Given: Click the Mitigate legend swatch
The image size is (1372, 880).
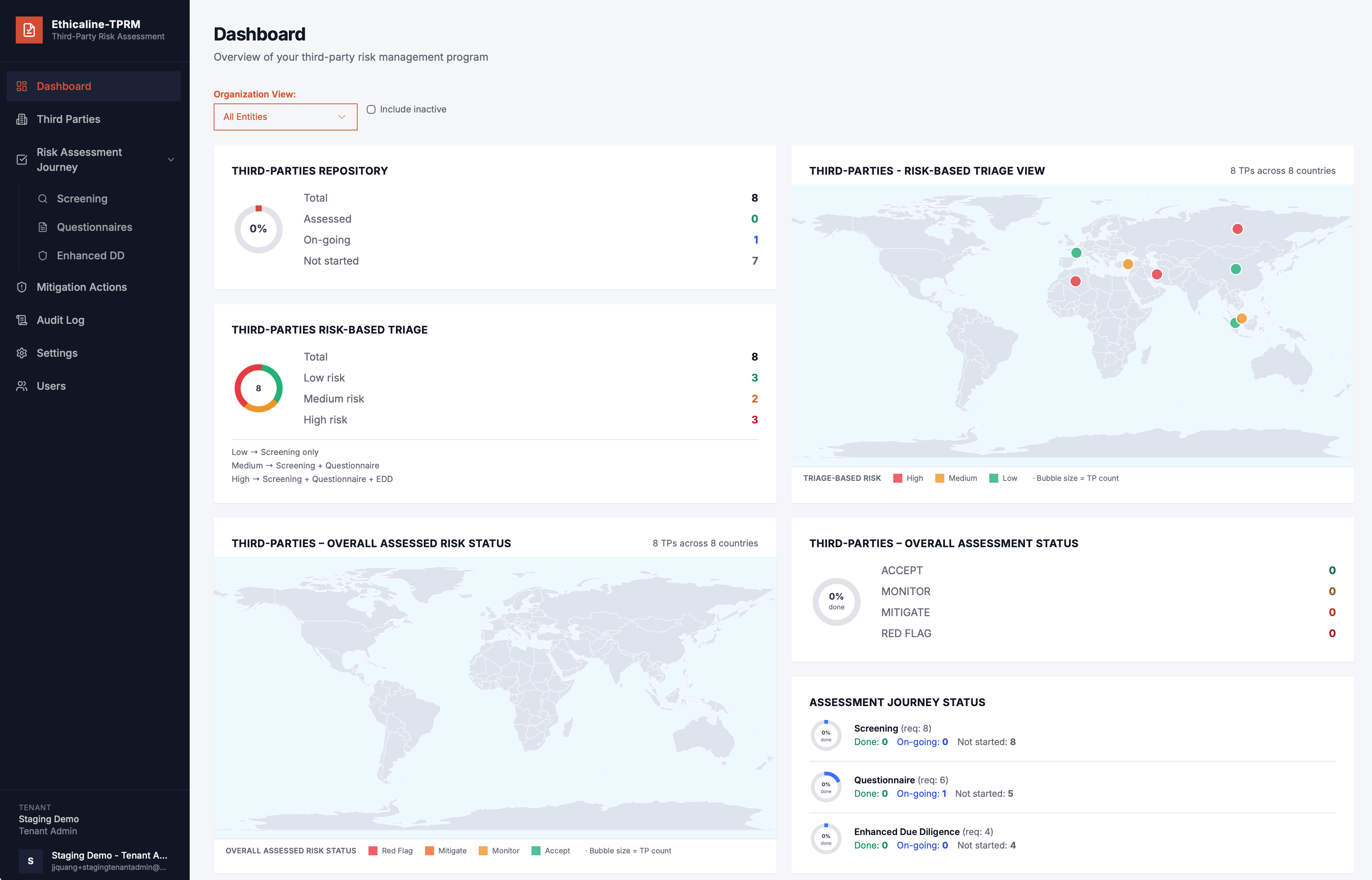Looking at the screenshot, I should tap(429, 851).
